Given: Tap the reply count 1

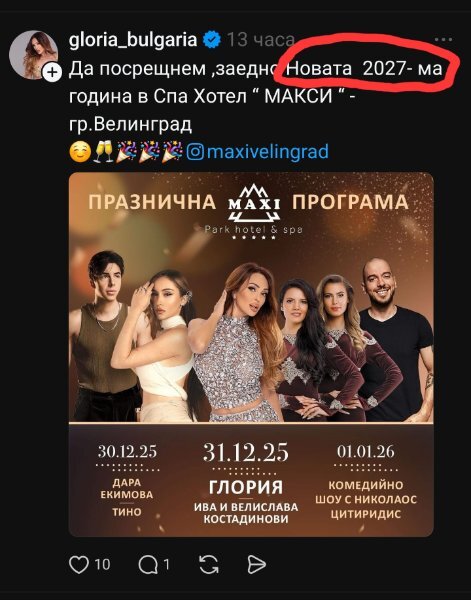Looking at the screenshot, I should (x=166, y=565).
